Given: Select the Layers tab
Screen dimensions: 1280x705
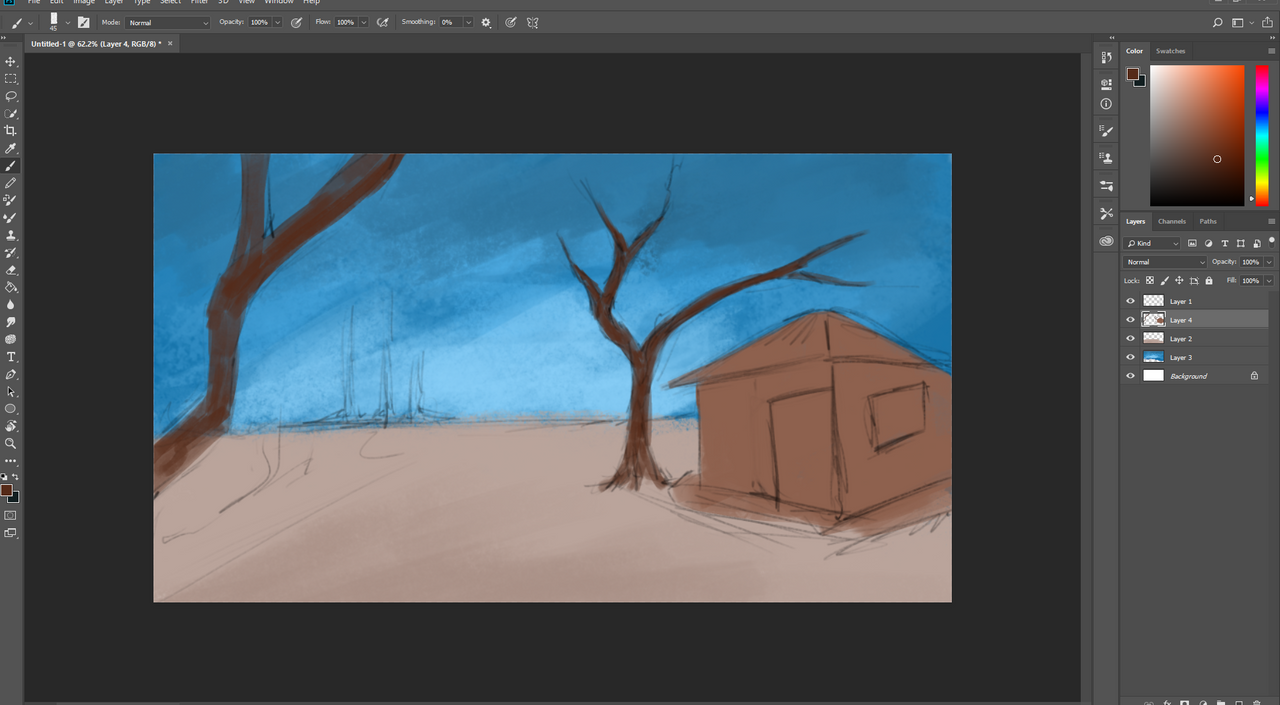Looking at the screenshot, I should pos(1135,221).
